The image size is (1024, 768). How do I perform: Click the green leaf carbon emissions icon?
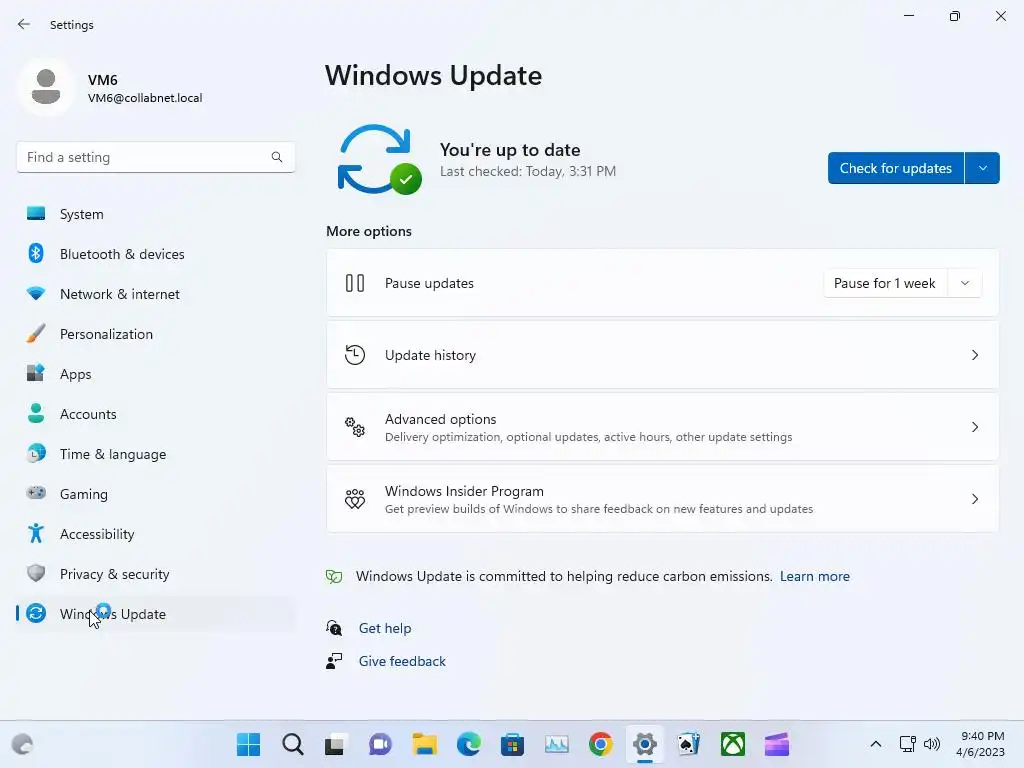(334, 577)
